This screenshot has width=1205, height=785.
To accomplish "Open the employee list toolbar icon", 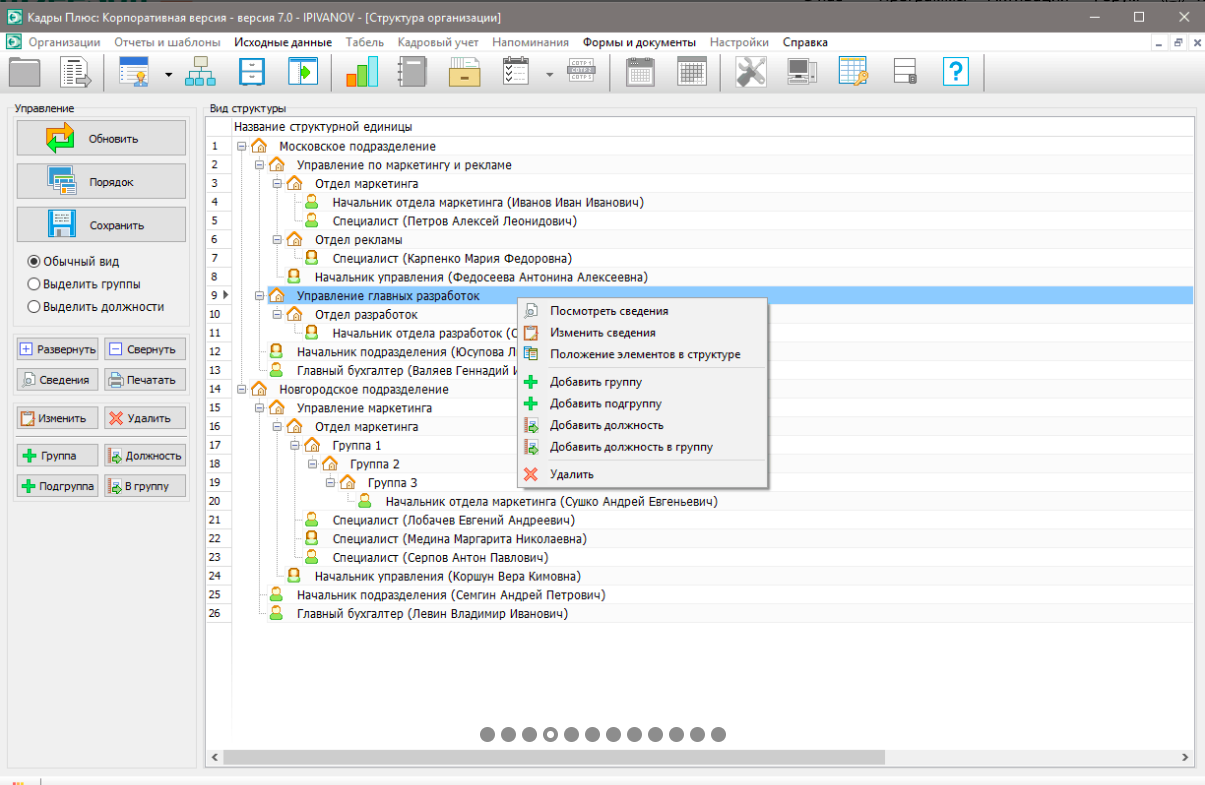I will coord(133,73).
